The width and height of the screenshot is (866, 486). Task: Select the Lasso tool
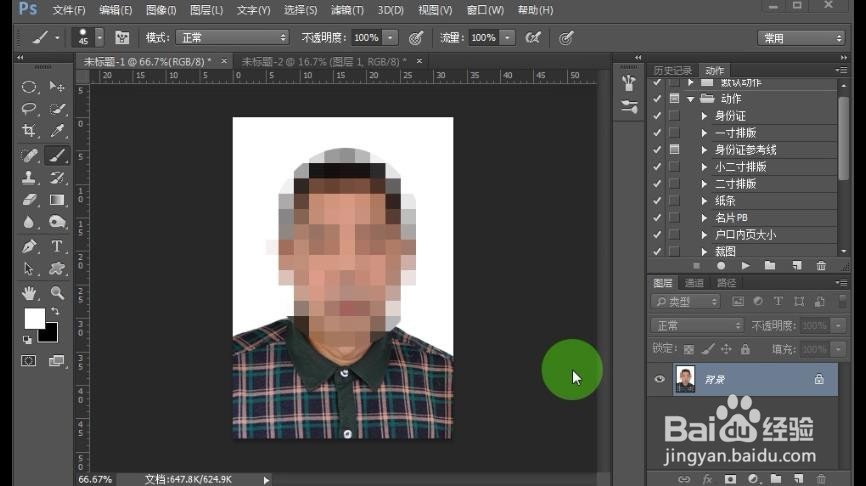[x=29, y=109]
